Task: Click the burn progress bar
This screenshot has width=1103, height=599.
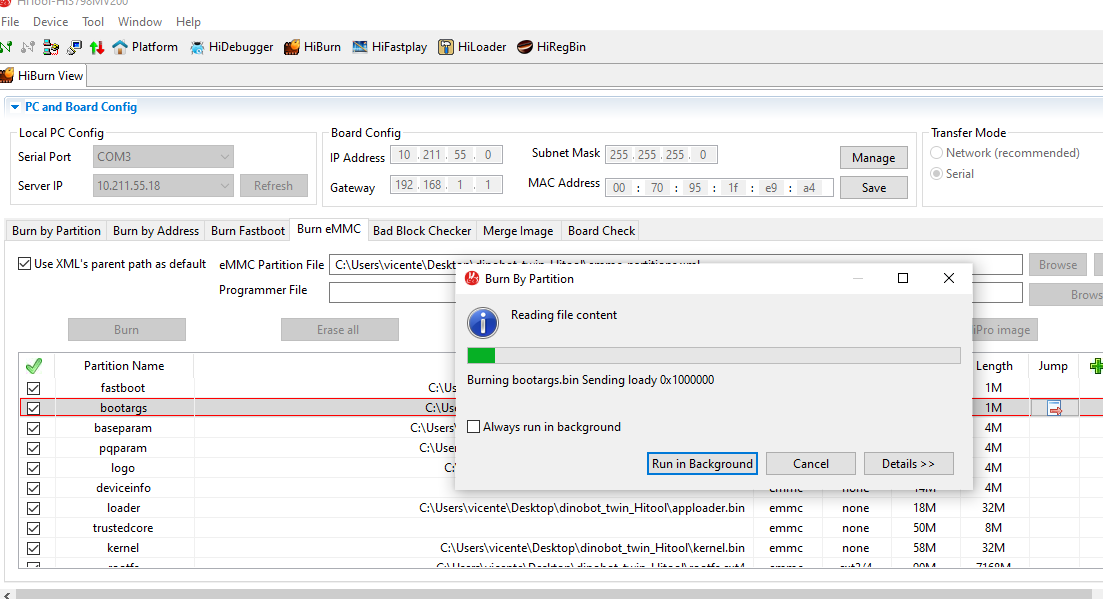Action: (713, 356)
